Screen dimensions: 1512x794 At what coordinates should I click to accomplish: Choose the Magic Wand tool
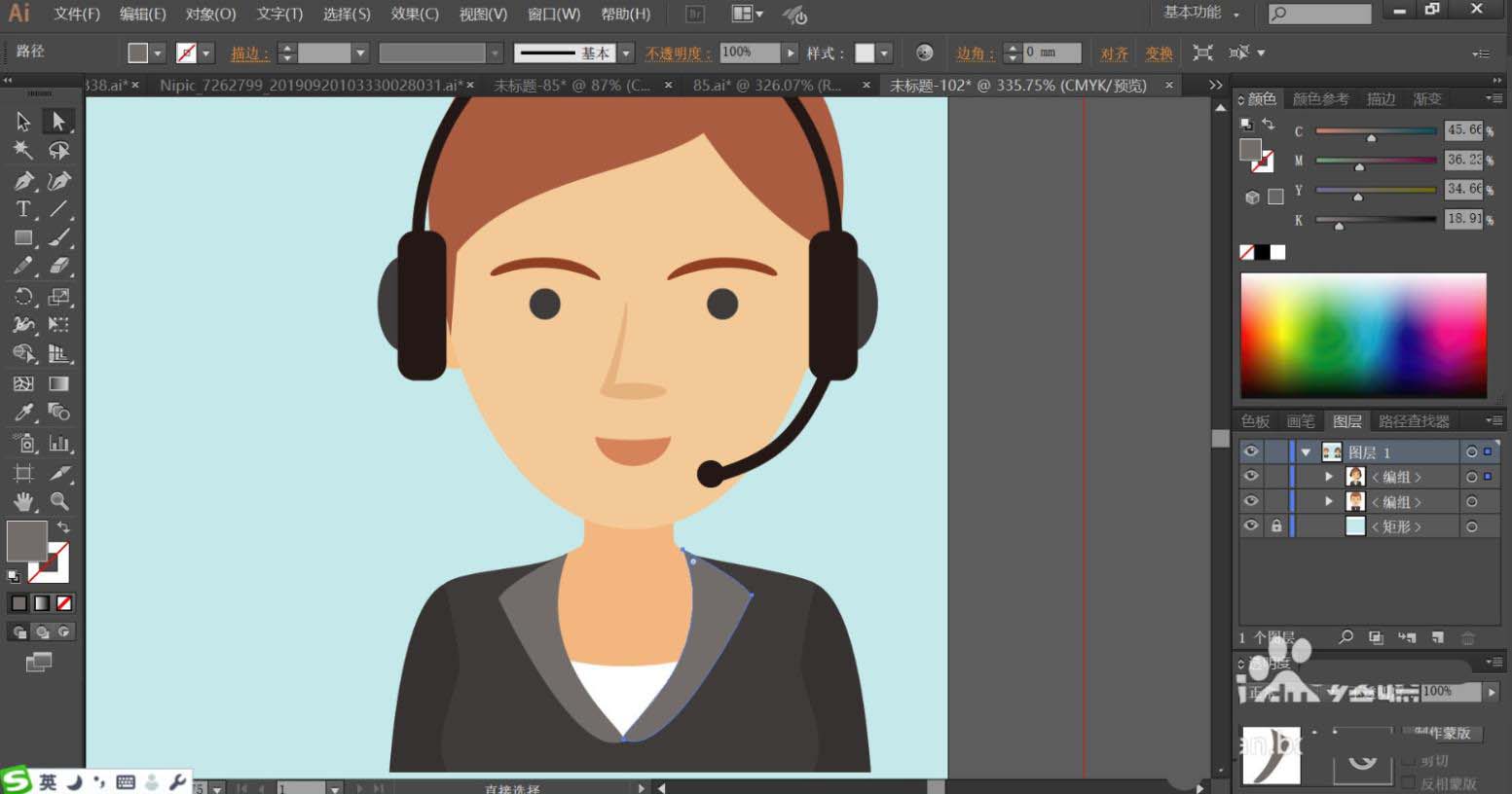23,151
